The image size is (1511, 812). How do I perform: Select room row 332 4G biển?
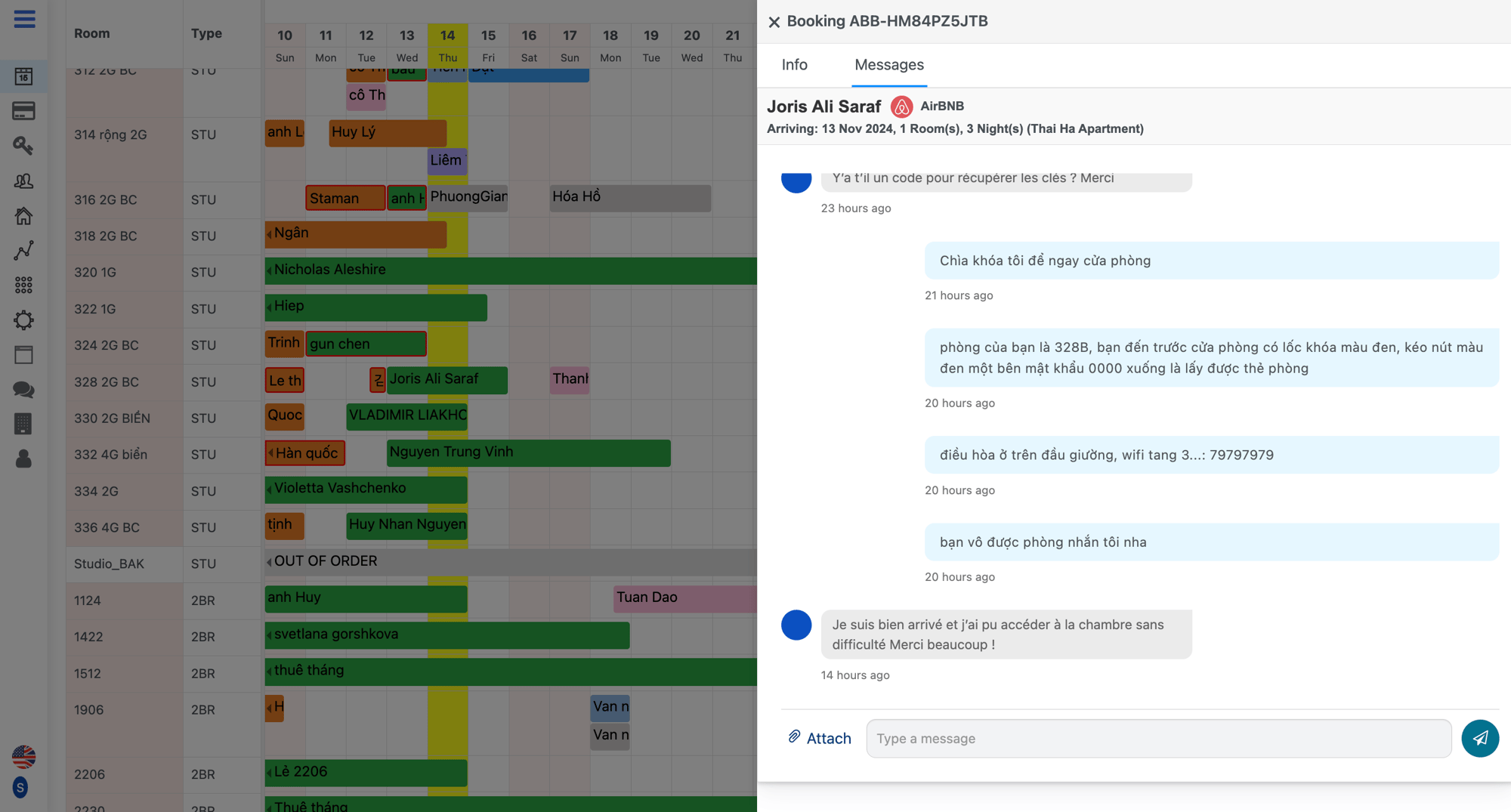click(125, 455)
